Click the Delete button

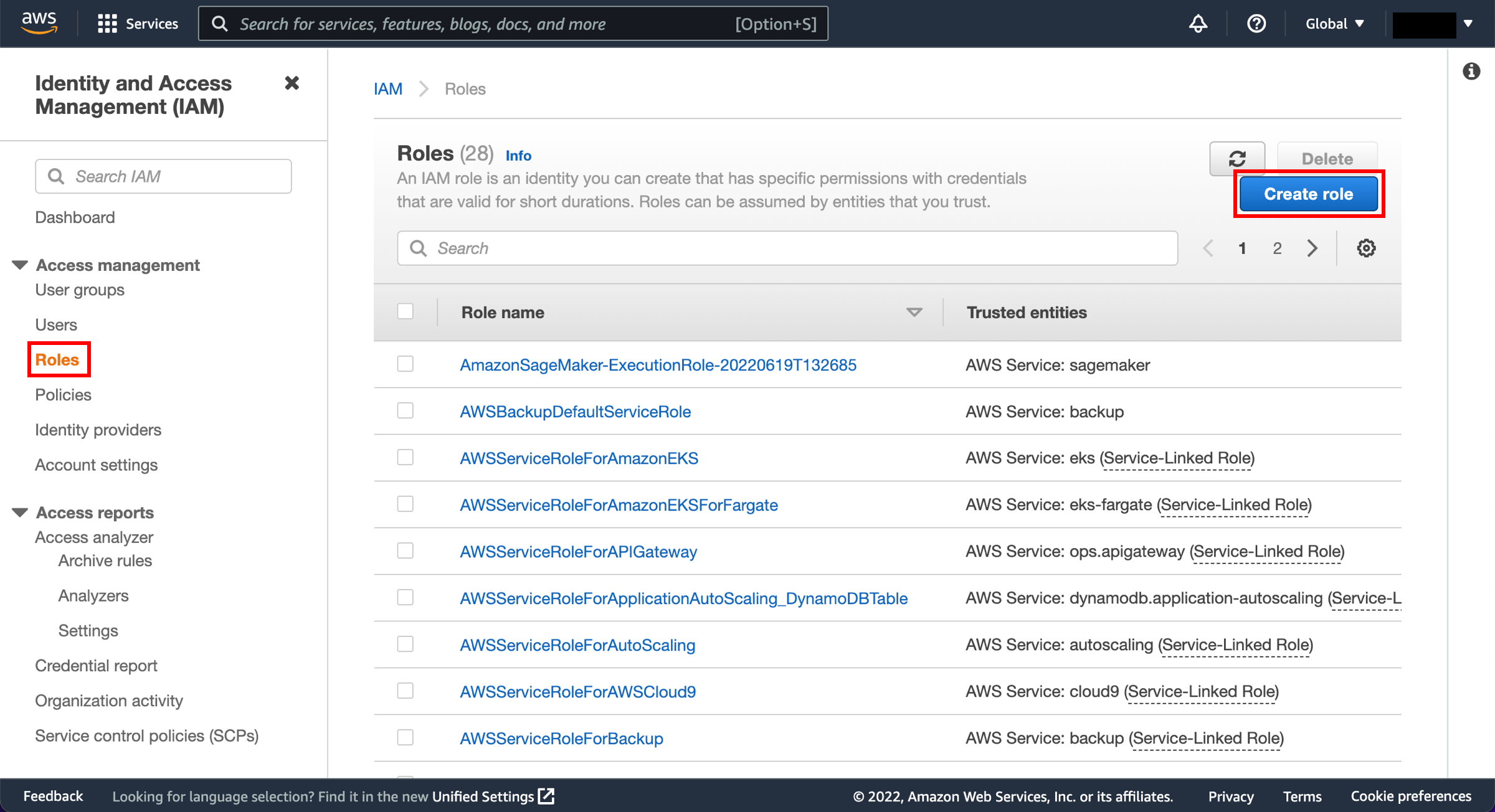coord(1327,158)
